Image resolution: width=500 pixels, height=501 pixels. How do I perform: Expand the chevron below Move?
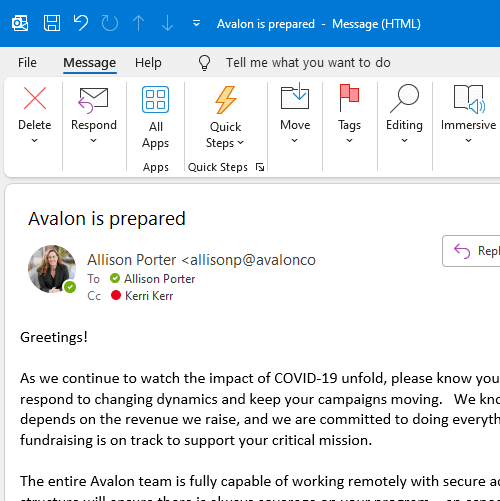pos(294,141)
